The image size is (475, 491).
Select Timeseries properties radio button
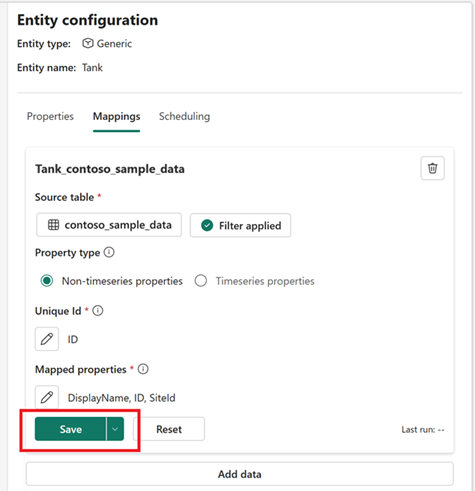201,281
